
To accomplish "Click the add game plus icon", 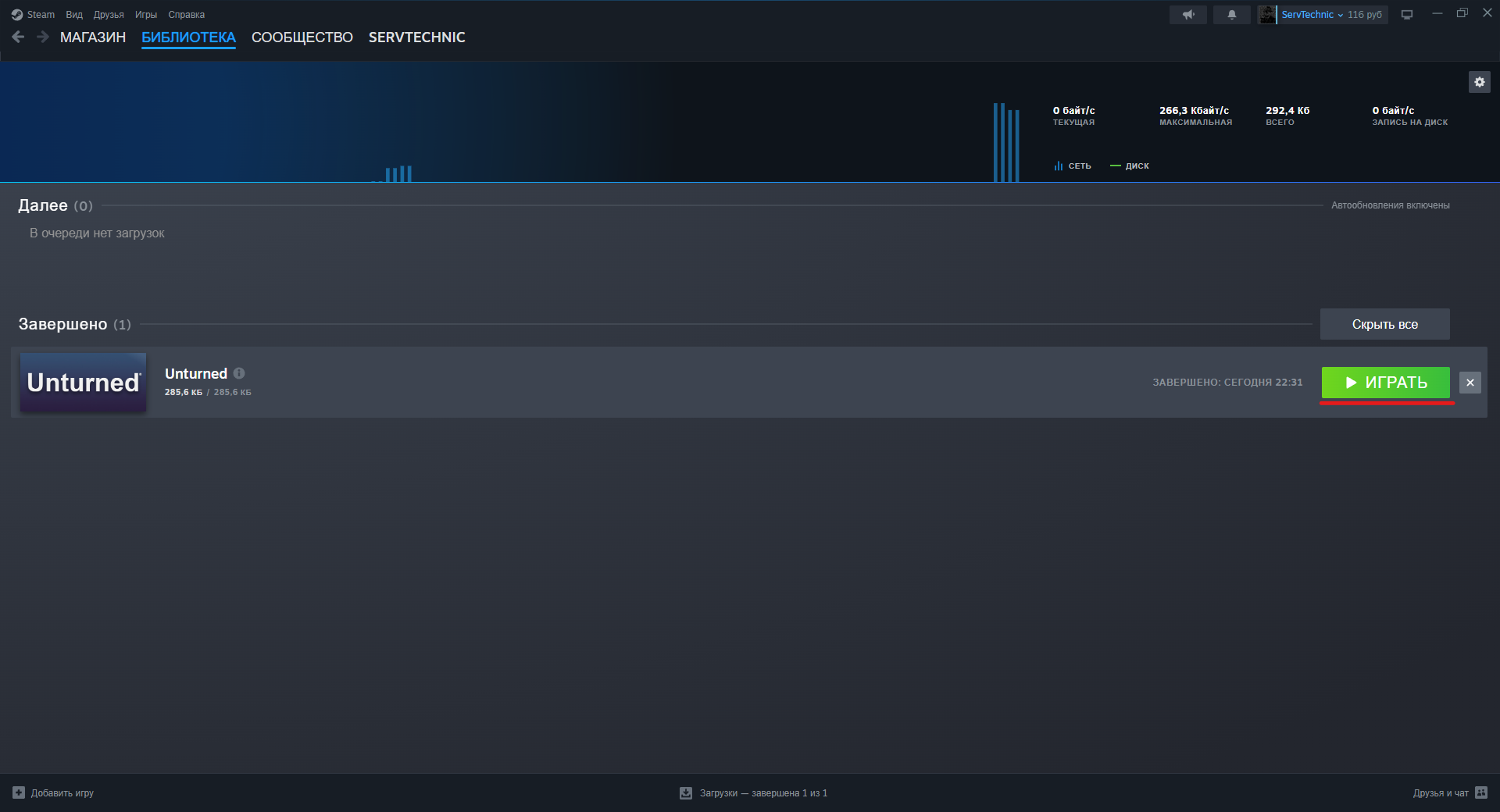I will click(x=19, y=792).
